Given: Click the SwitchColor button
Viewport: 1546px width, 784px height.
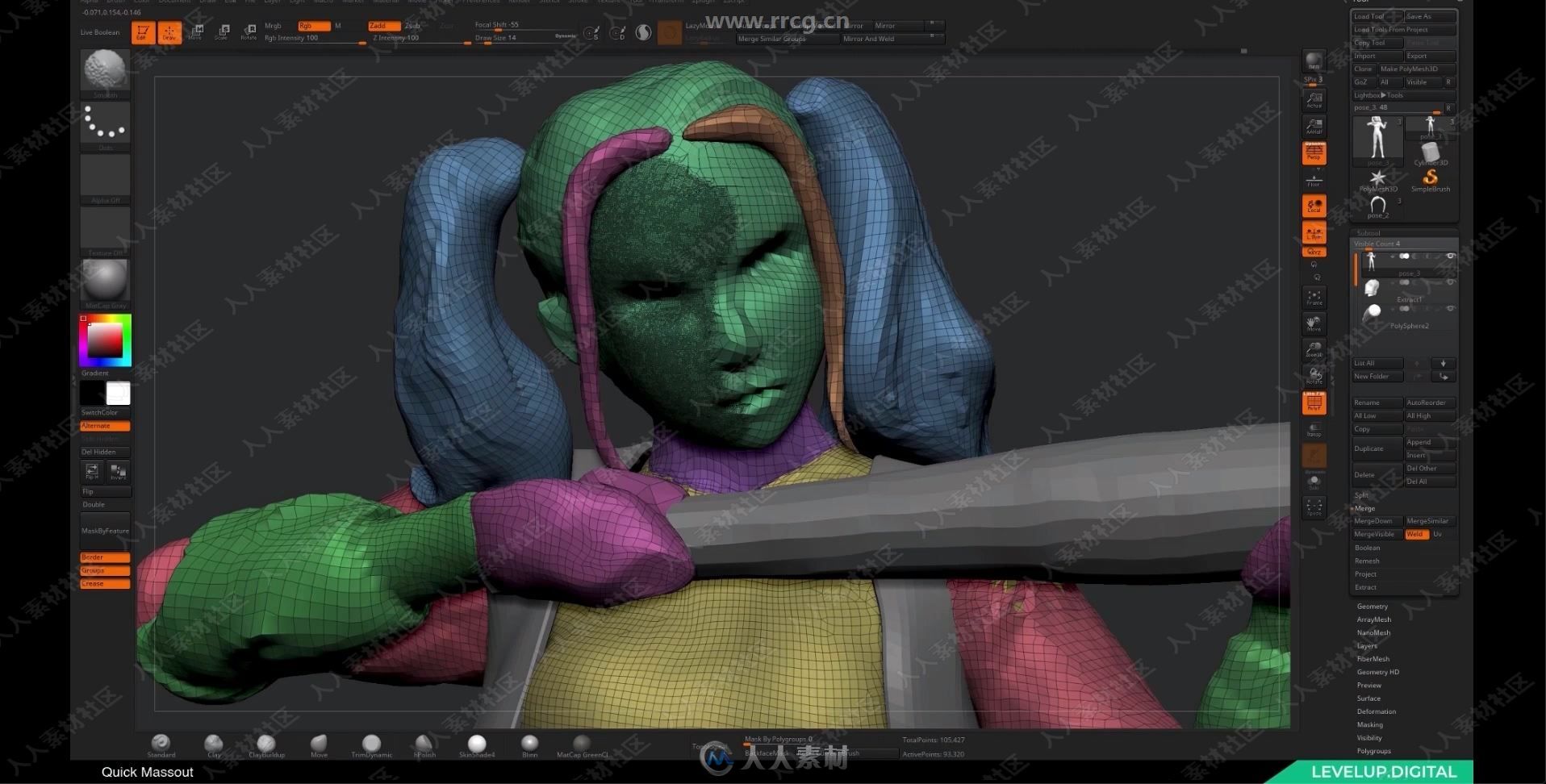Looking at the screenshot, I should (105, 412).
